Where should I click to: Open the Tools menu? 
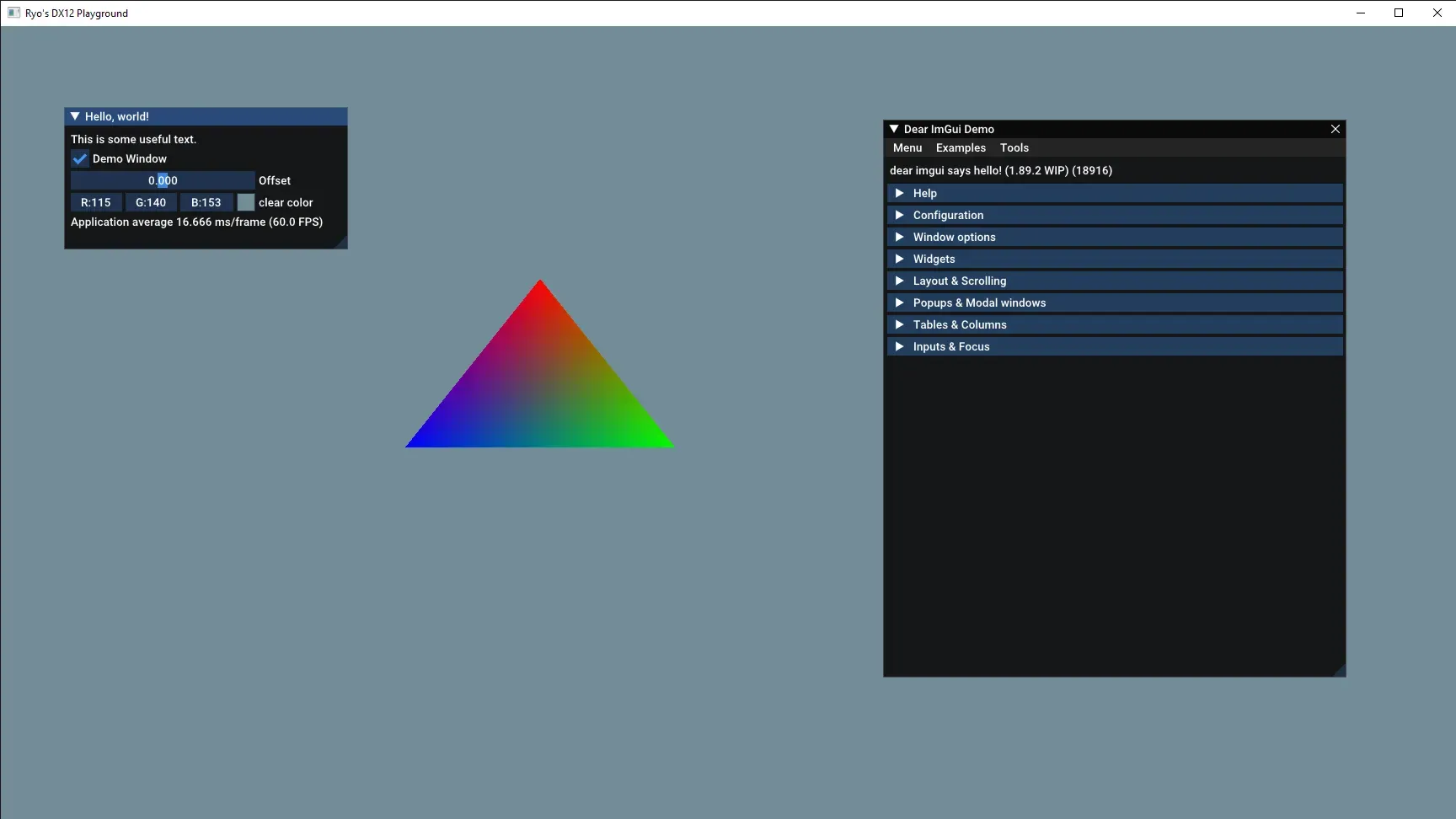pos(1014,147)
